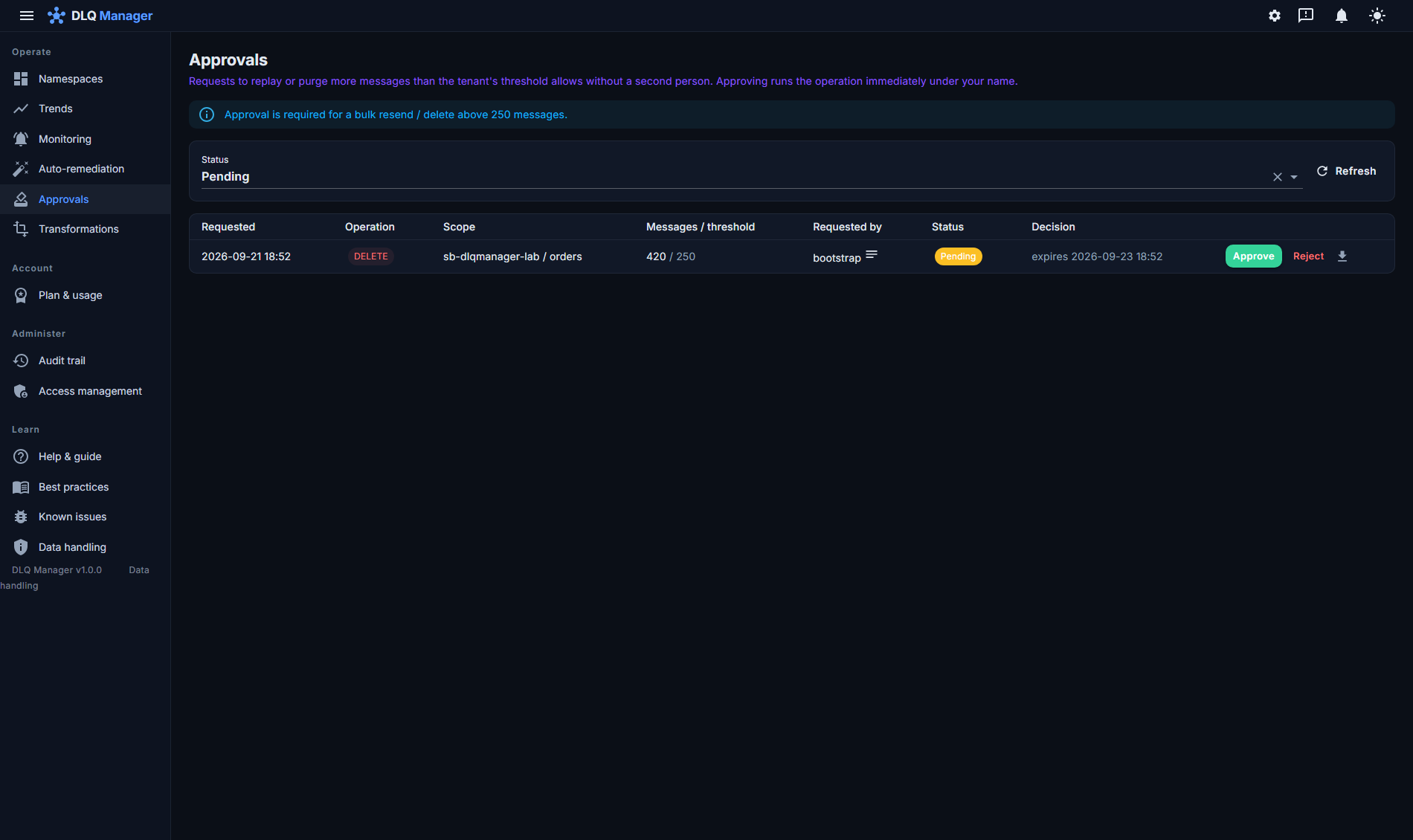Image resolution: width=1413 pixels, height=840 pixels.
Task: Open Access management
Action: coord(86,391)
